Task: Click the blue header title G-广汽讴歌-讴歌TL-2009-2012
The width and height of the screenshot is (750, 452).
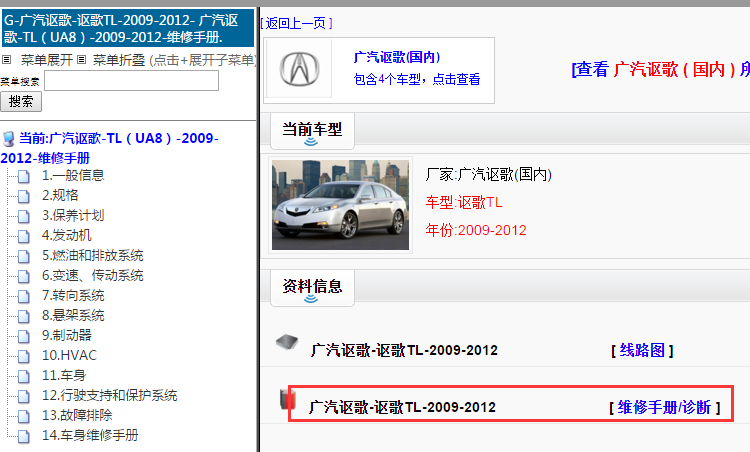Action: [128, 28]
